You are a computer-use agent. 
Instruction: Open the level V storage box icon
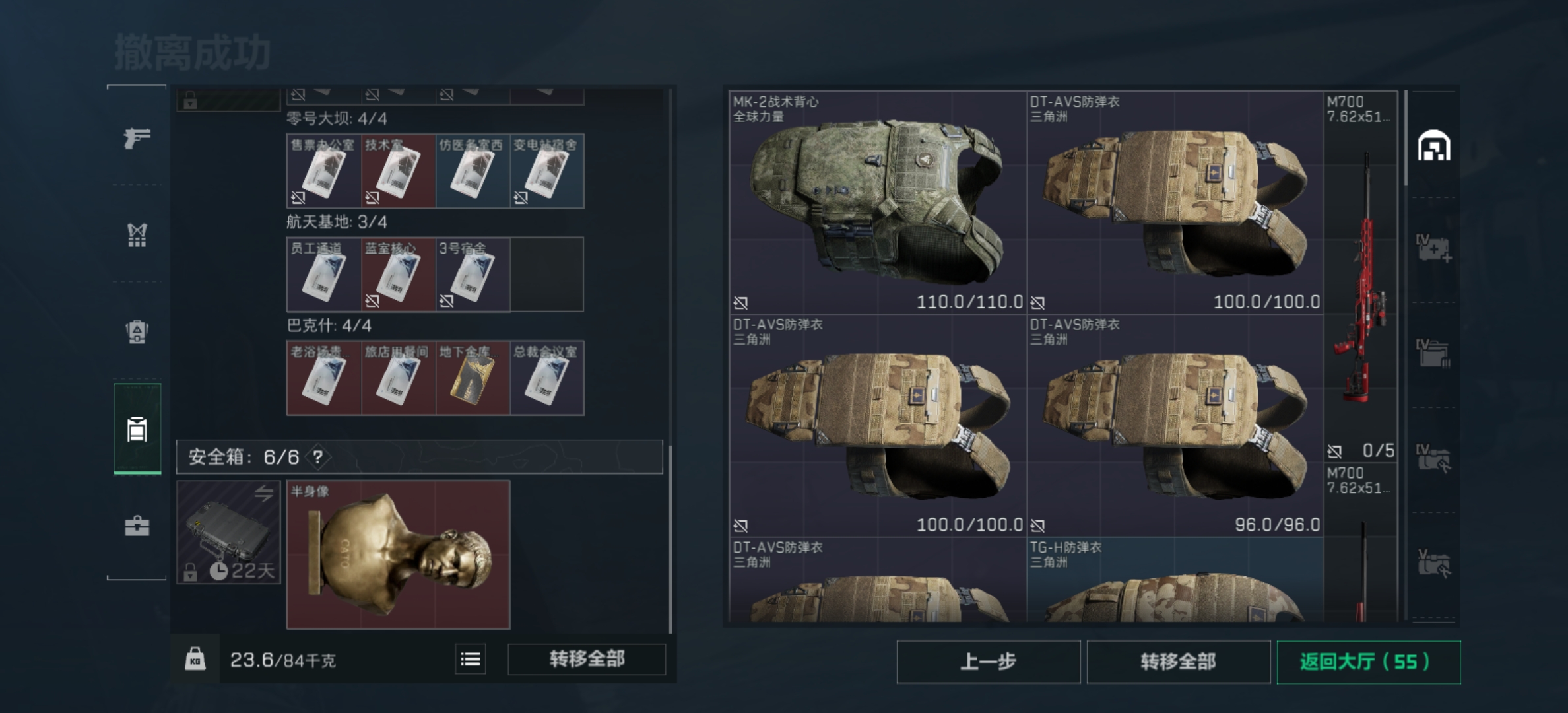[x=1433, y=562]
